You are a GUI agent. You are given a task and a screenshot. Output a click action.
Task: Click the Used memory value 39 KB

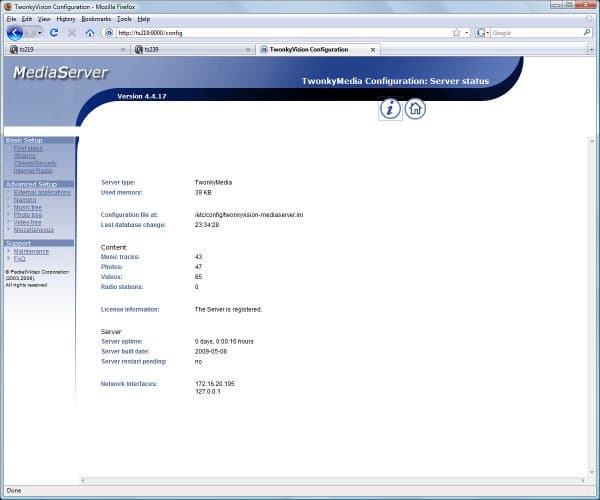point(203,192)
